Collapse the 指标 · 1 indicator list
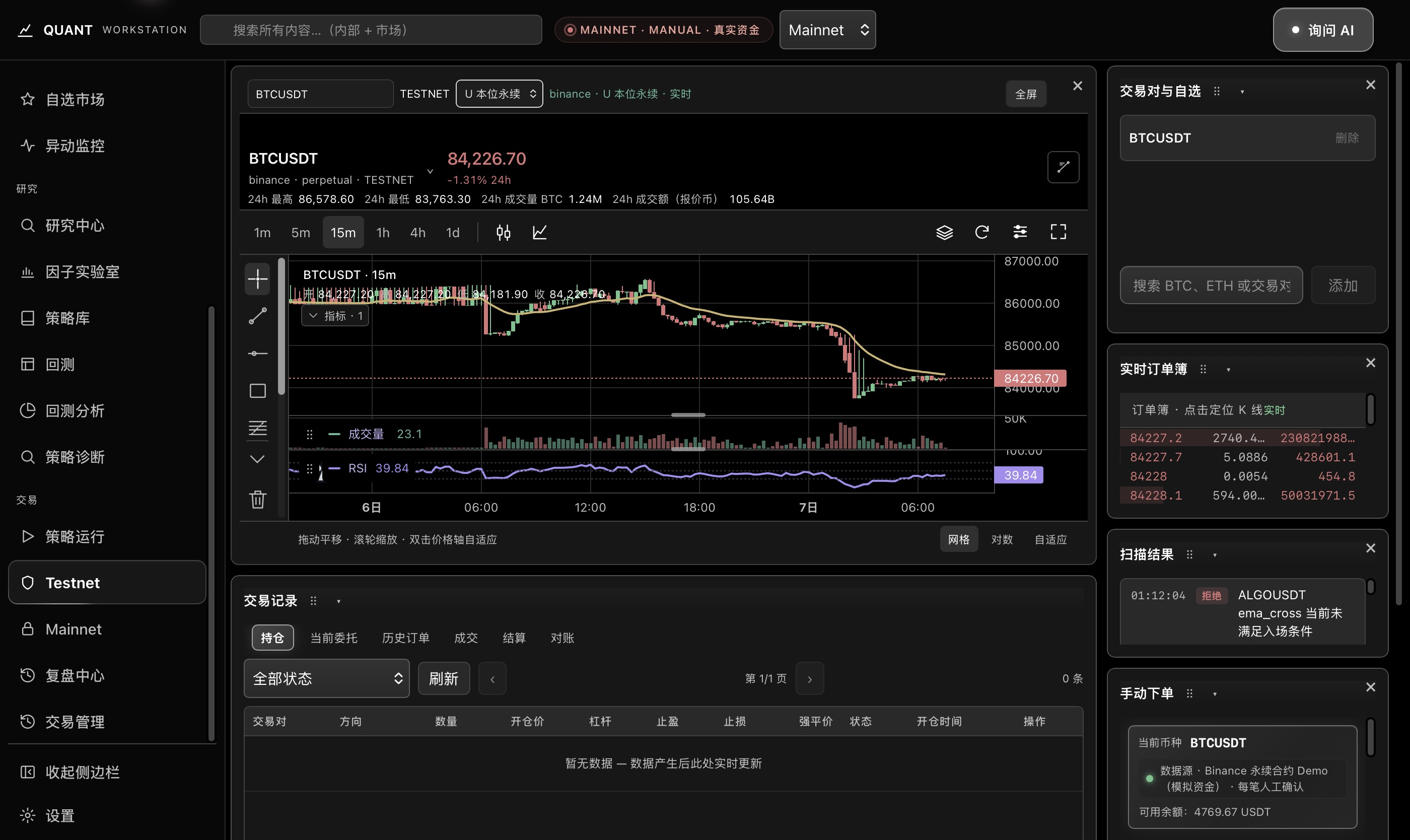 (x=335, y=316)
